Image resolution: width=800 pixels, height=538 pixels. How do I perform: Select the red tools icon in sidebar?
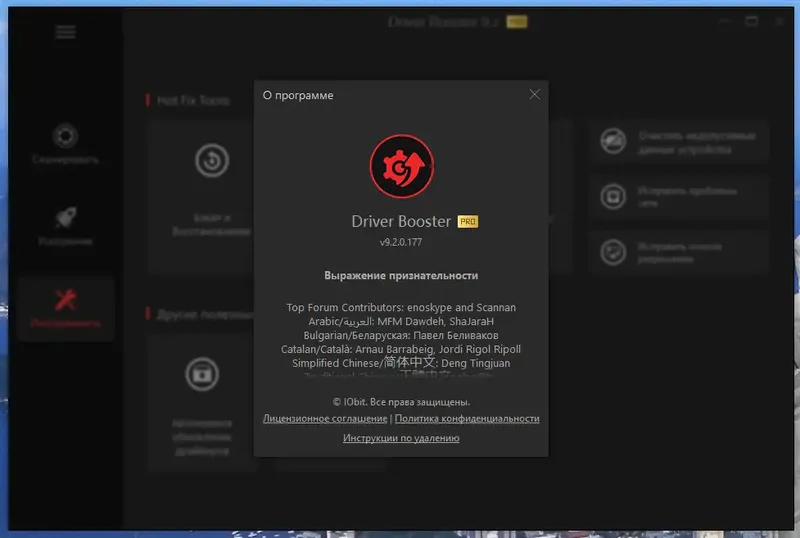click(65, 300)
